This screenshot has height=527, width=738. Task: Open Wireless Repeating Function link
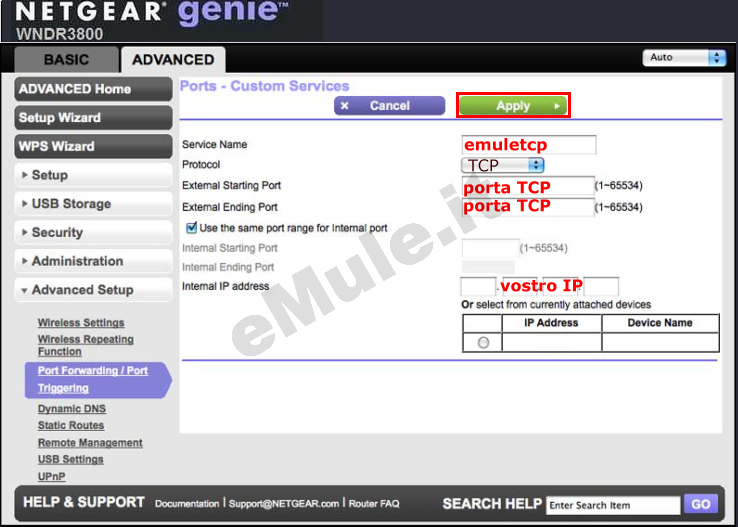[86, 345]
